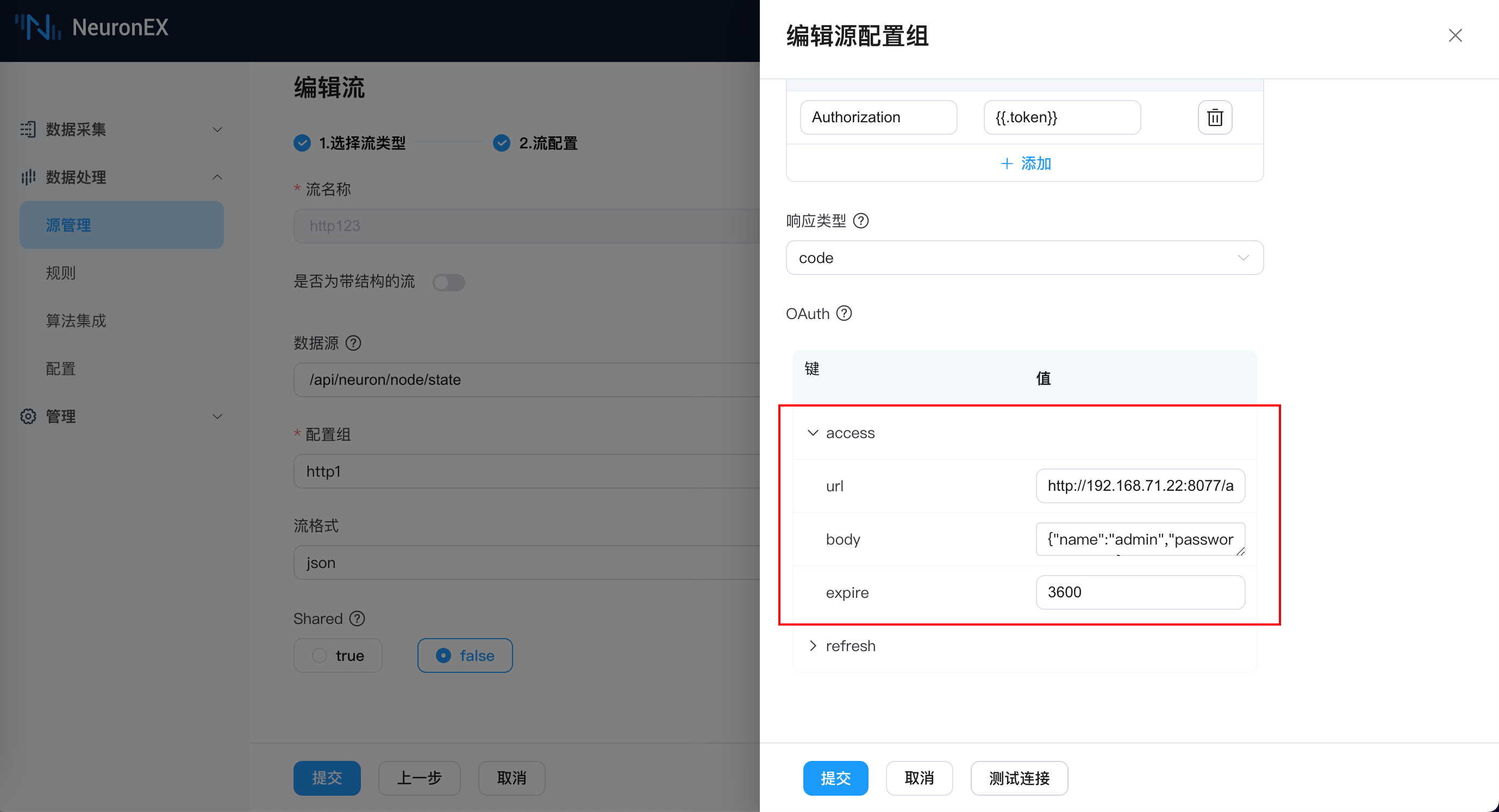Click the 数据源 help question icon
The height and width of the screenshot is (812, 1499).
tap(353, 343)
